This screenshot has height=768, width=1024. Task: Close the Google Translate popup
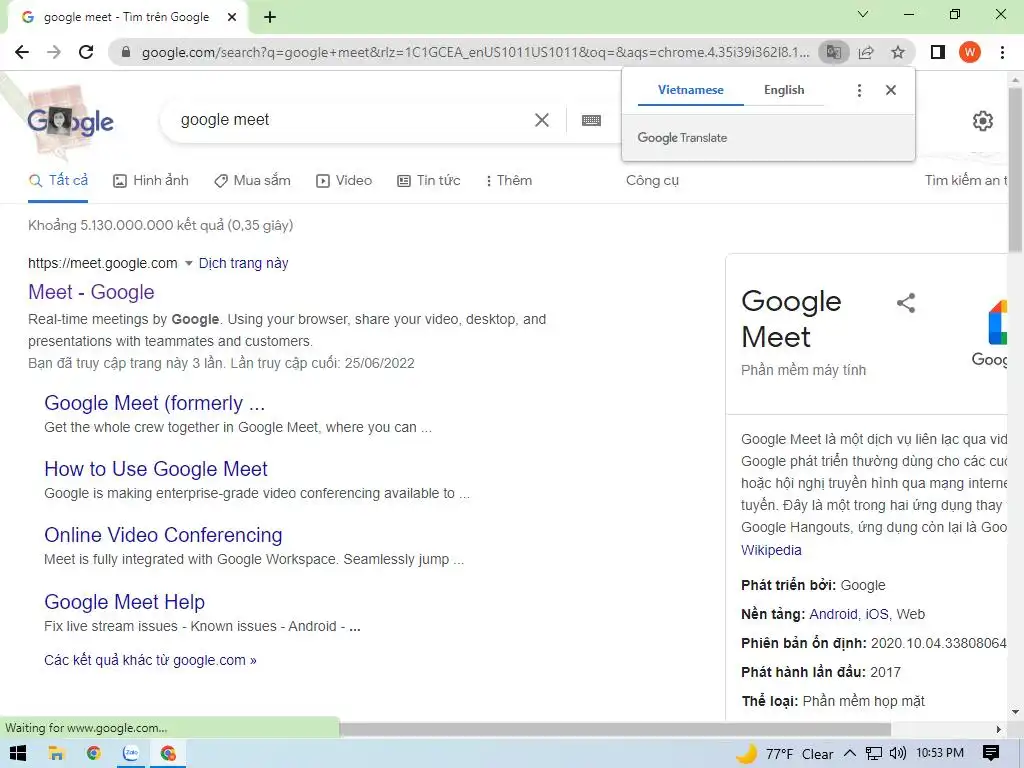click(891, 90)
